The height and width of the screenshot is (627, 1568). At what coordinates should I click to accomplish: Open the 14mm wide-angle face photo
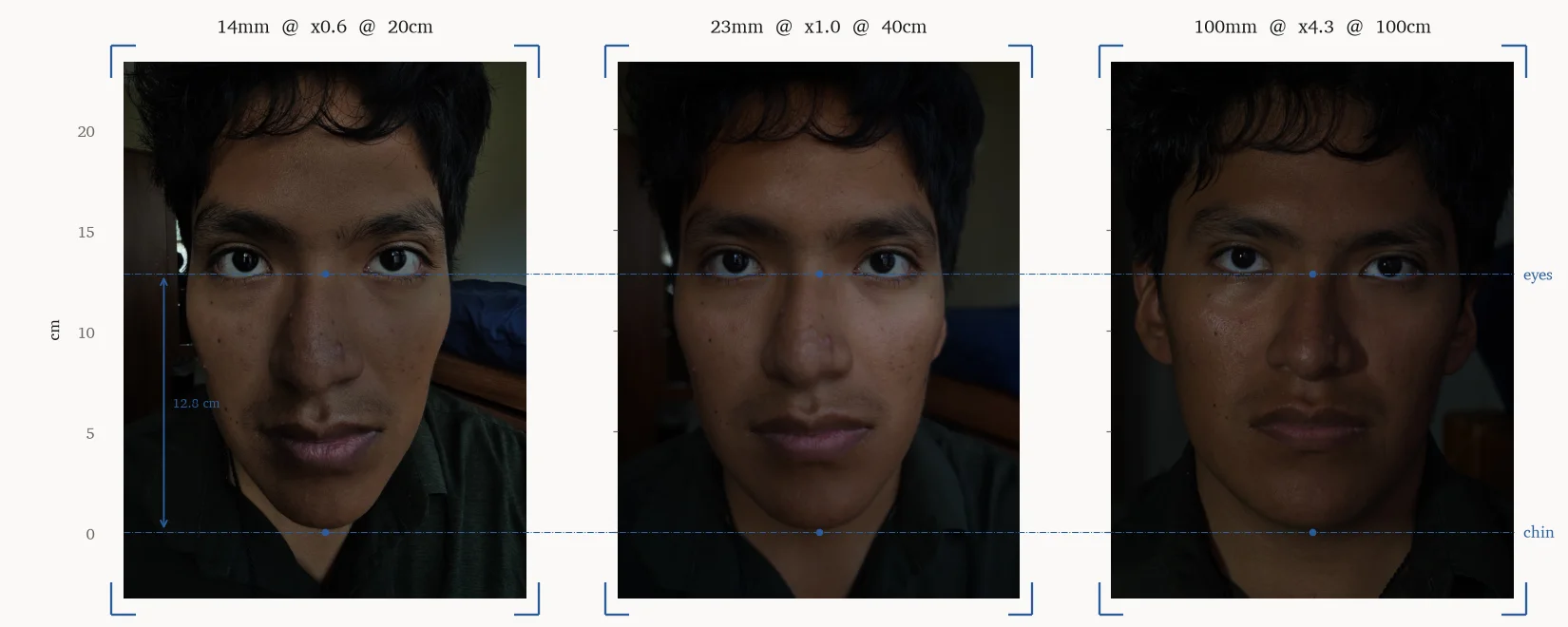[x=325, y=330]
